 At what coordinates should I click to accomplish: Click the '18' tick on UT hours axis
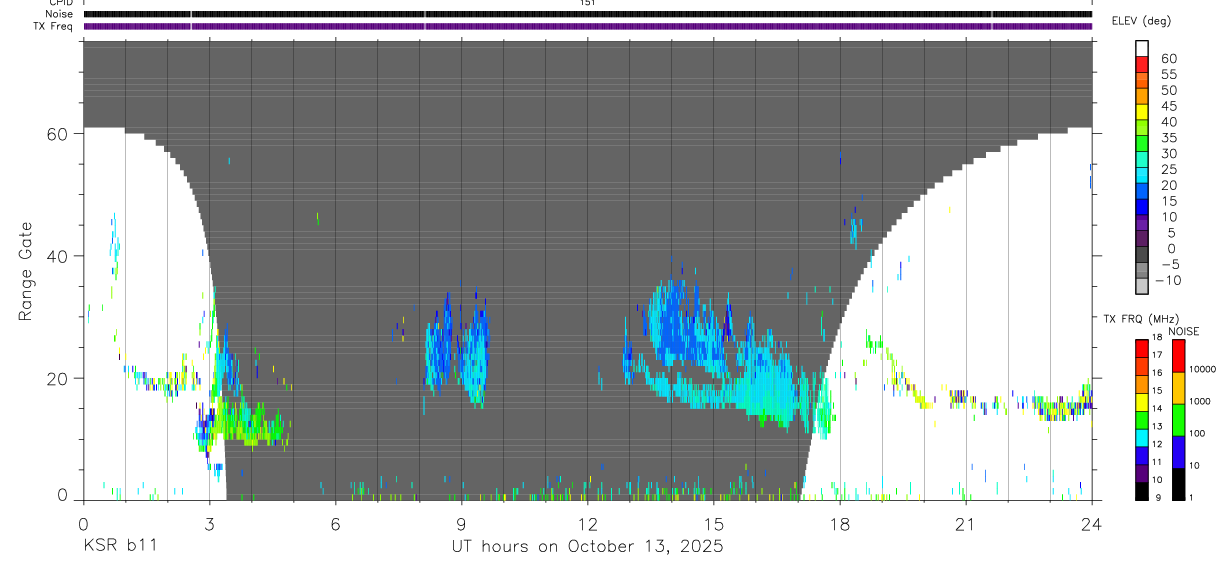pyautogui.click(x=840, y=524)
